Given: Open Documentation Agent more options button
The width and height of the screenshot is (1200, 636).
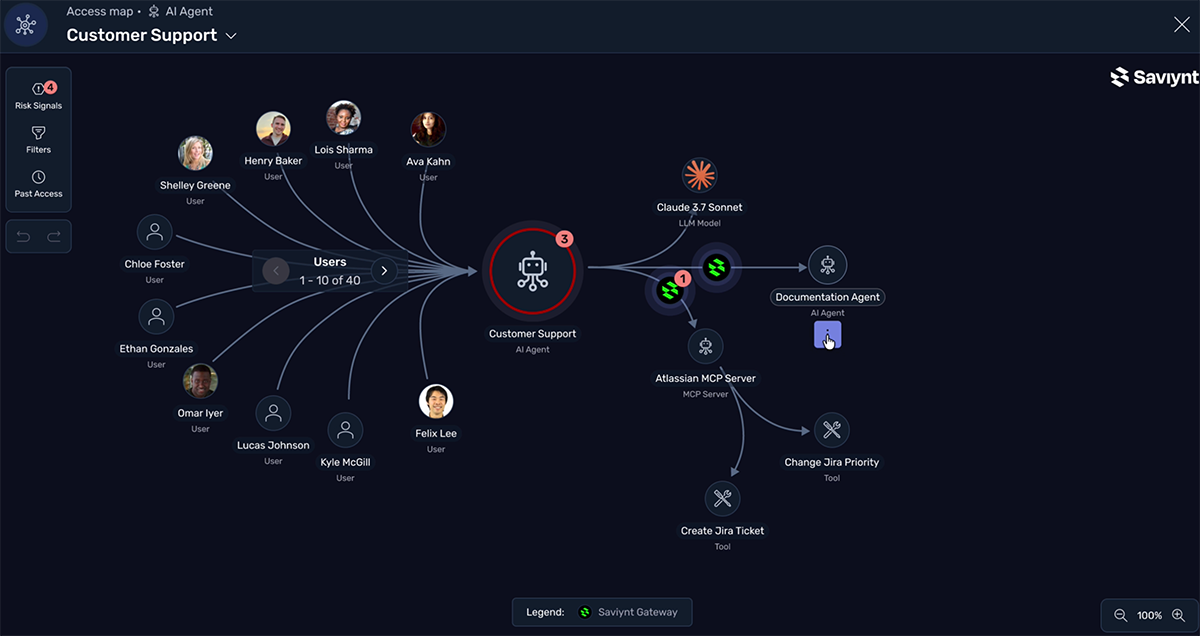Looking at the screenshot, I should click(x=827, y=335).
